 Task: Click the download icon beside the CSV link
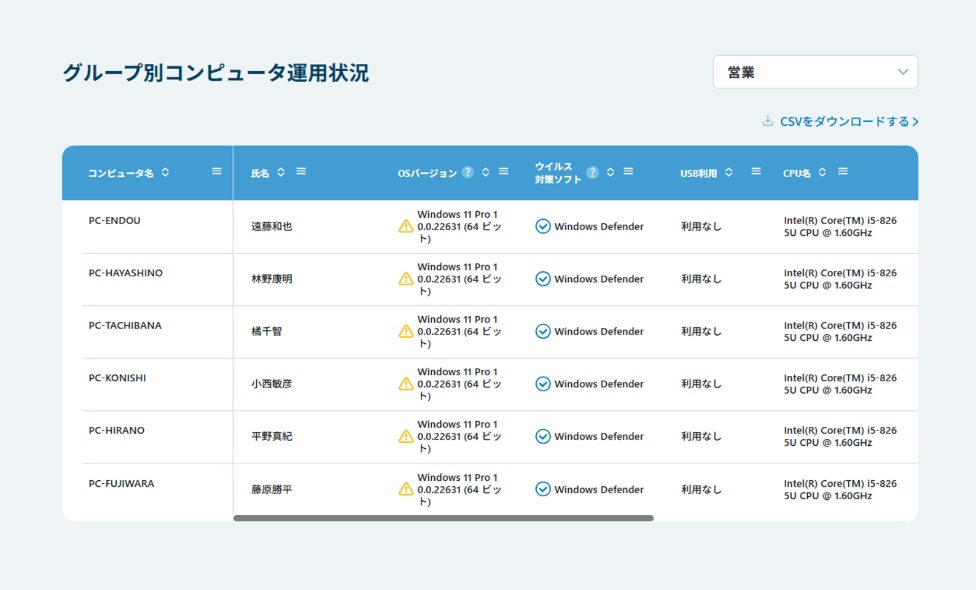(x=768, y=120)
